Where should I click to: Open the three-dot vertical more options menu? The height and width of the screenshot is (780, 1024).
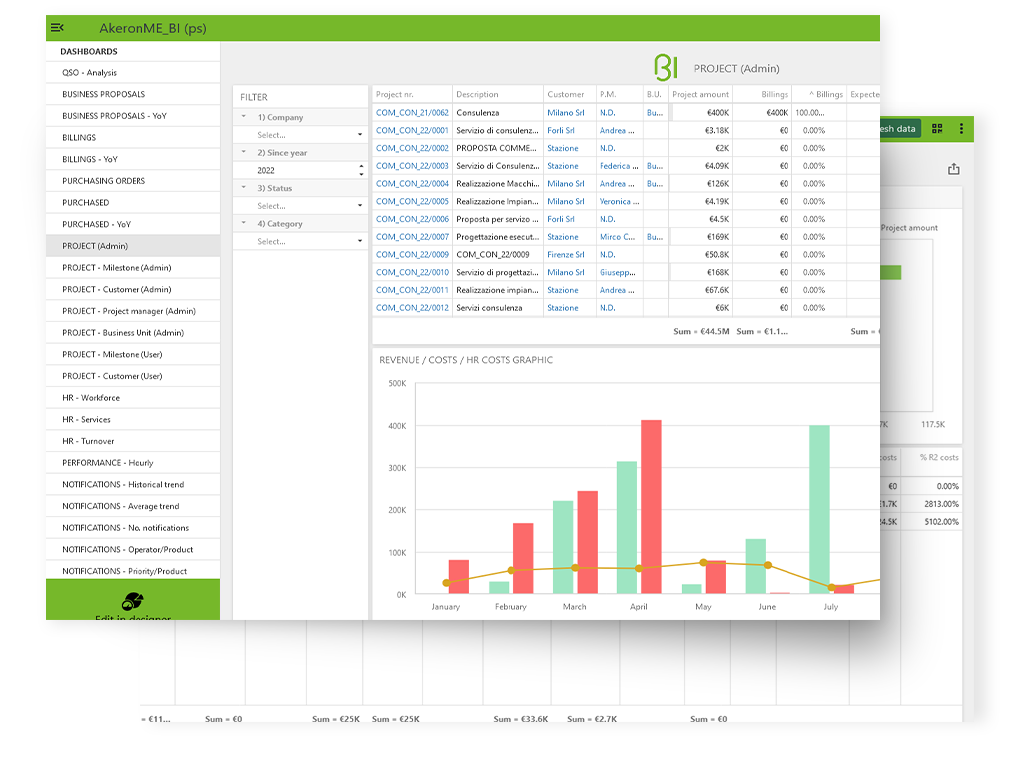click(961, 128)
